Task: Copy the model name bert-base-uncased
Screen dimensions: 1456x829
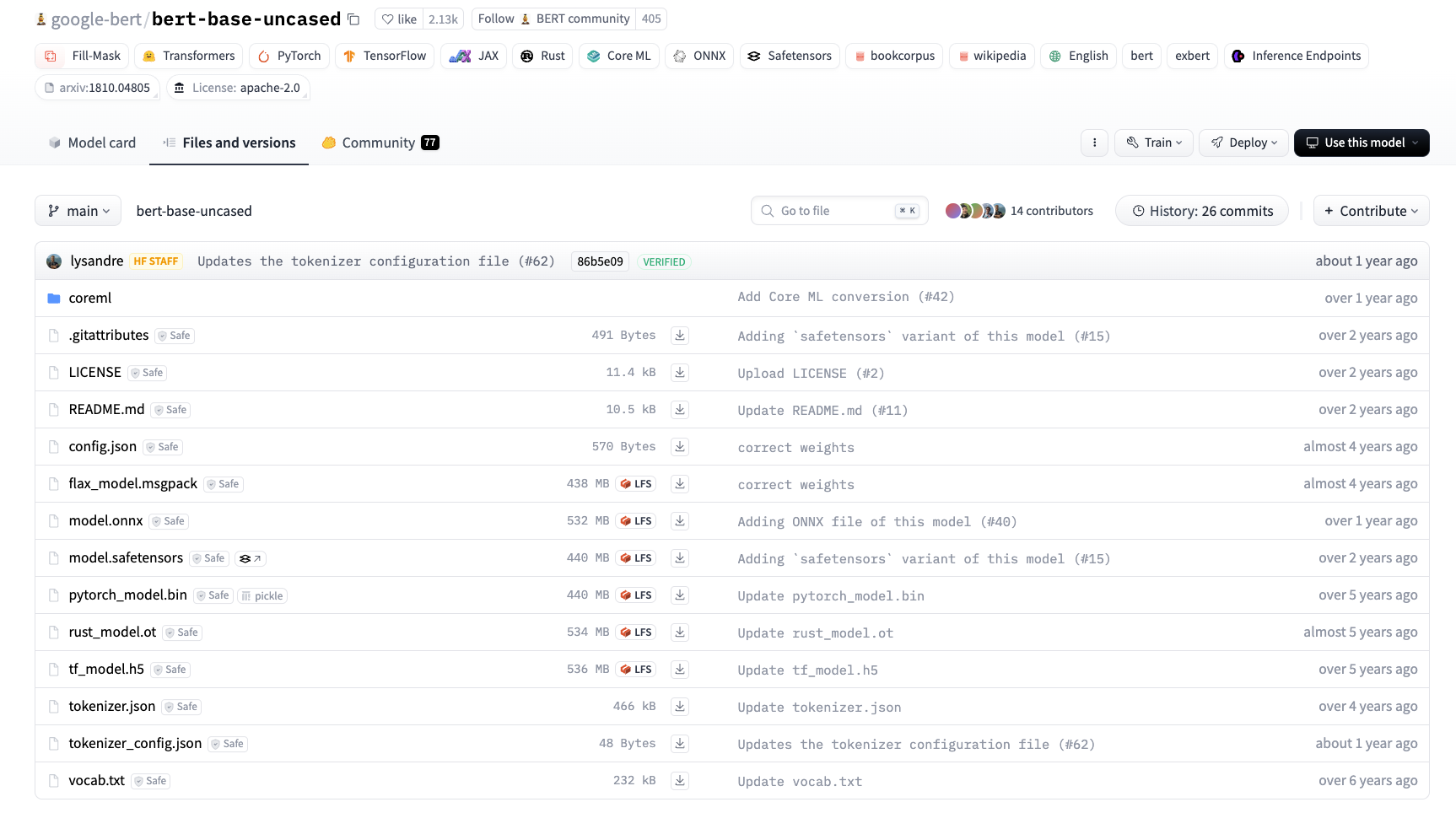Action: (353, 19)
